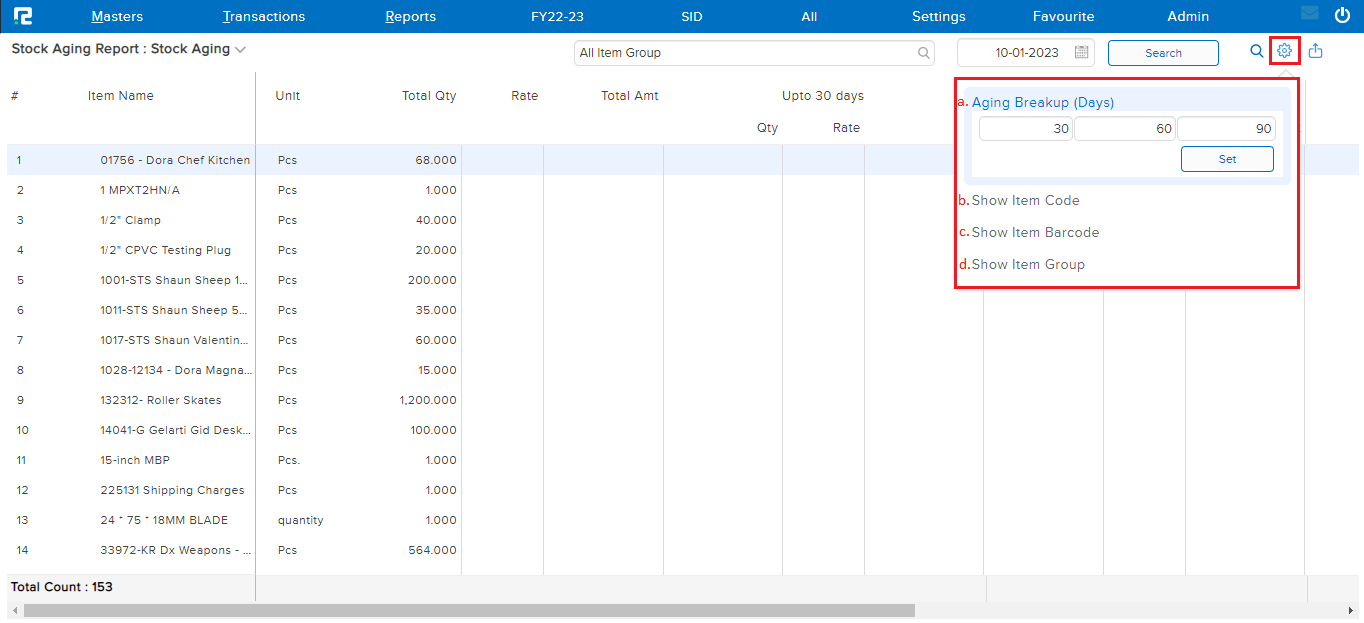Click the horizontal scrollbar thumb
Viewport: 1364px width, 623px height.
[468, 610]
